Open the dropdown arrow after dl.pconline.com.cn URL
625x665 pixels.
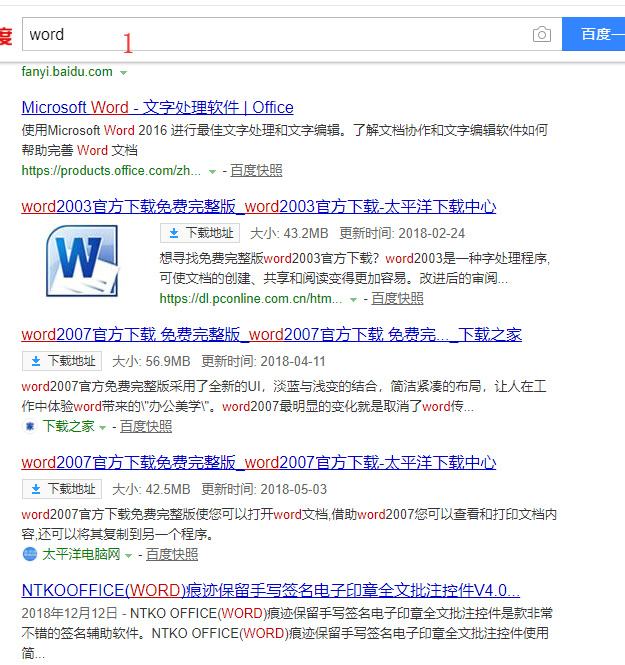352,299
